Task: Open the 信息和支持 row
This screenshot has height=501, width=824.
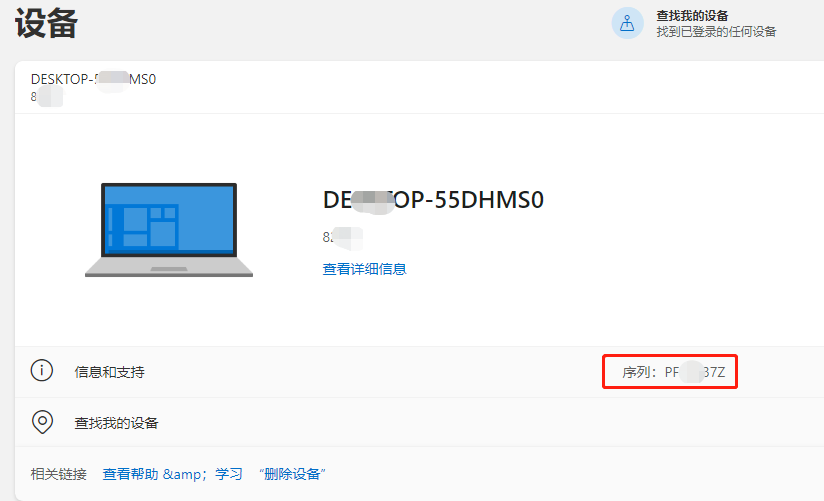Action: tap(419, 372)
